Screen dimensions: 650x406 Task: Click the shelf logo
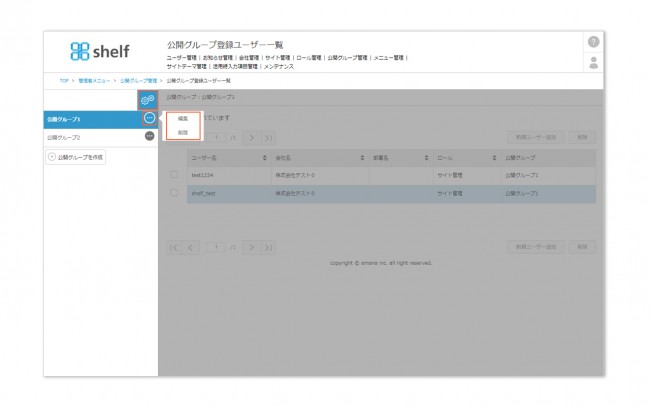coord(100,51)
